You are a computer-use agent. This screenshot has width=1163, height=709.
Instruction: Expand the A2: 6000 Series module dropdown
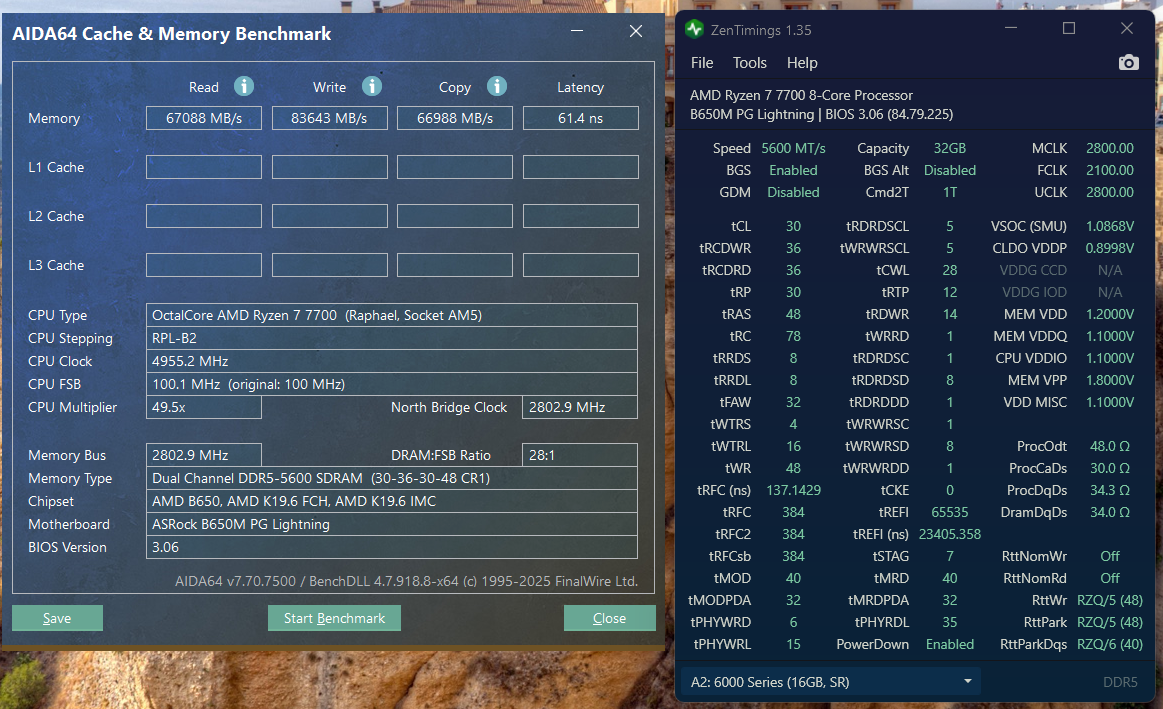point(831,682)
